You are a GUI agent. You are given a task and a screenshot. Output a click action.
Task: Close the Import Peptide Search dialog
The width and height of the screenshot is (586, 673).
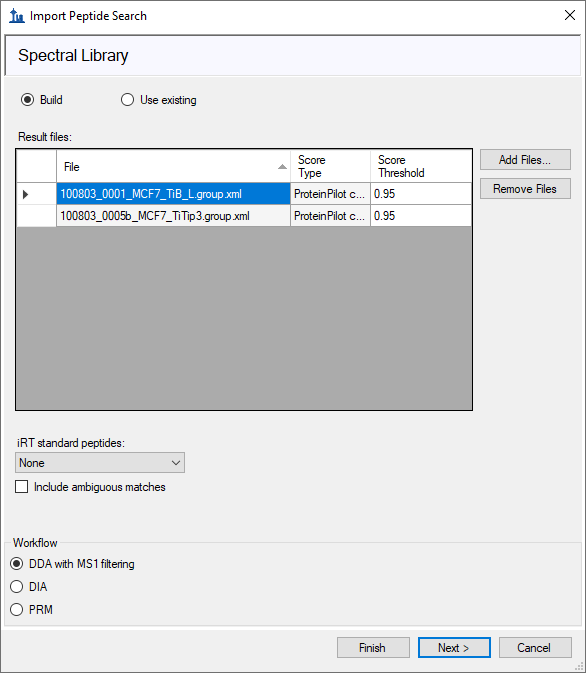[570, 15]
